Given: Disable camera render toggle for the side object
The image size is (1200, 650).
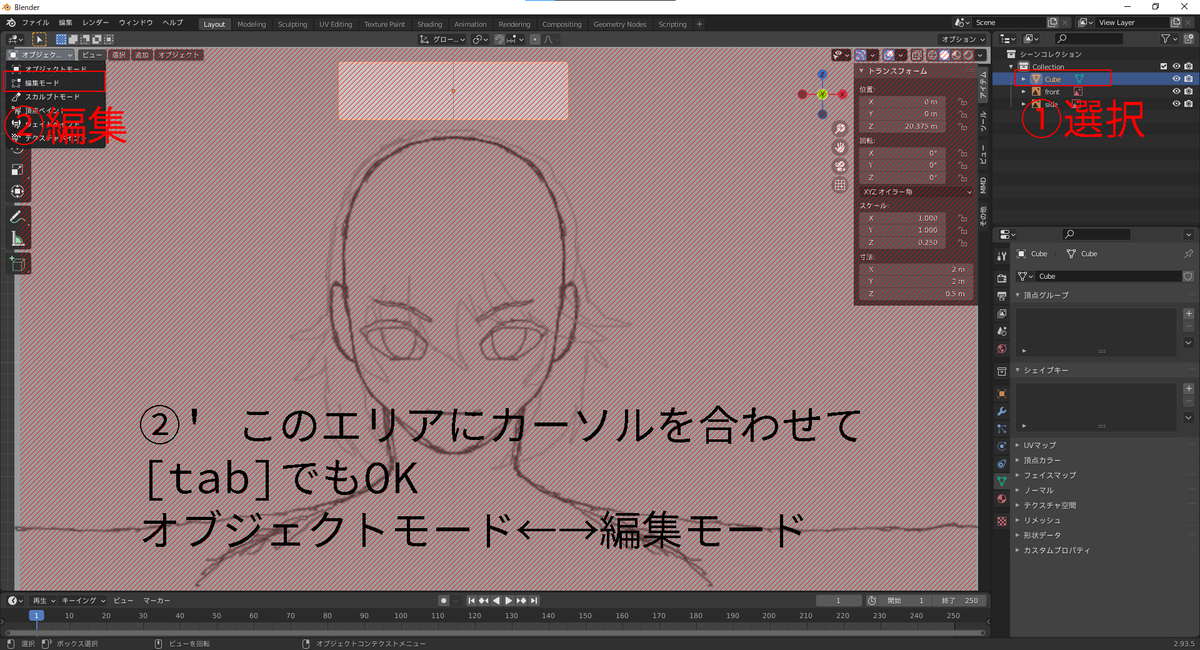Looking at the screenshot, I should point(1189,102).
